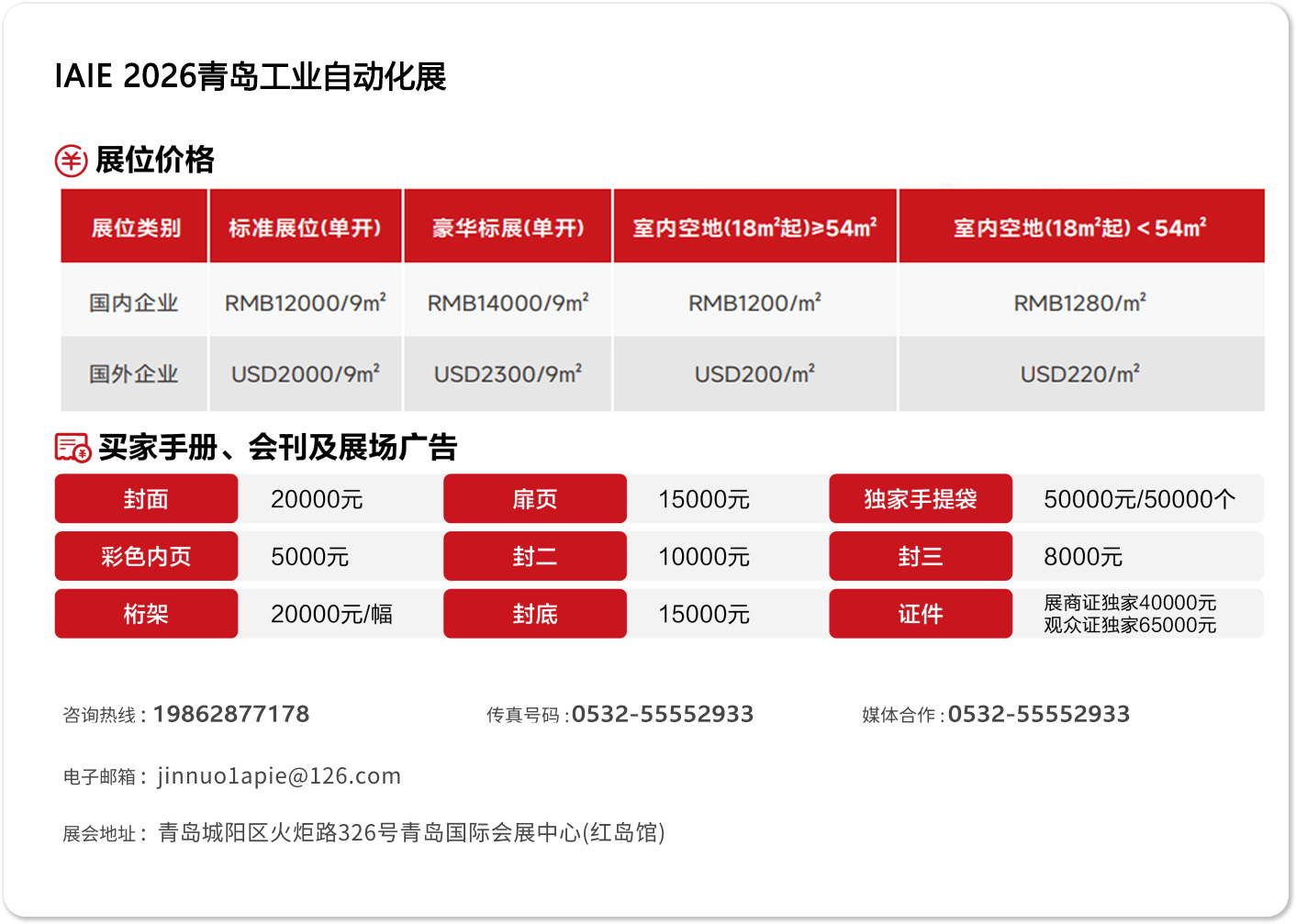Click the booklet icon beside 买家手册
This screenshot has height=924, width=1296.
tap(73, 448)
